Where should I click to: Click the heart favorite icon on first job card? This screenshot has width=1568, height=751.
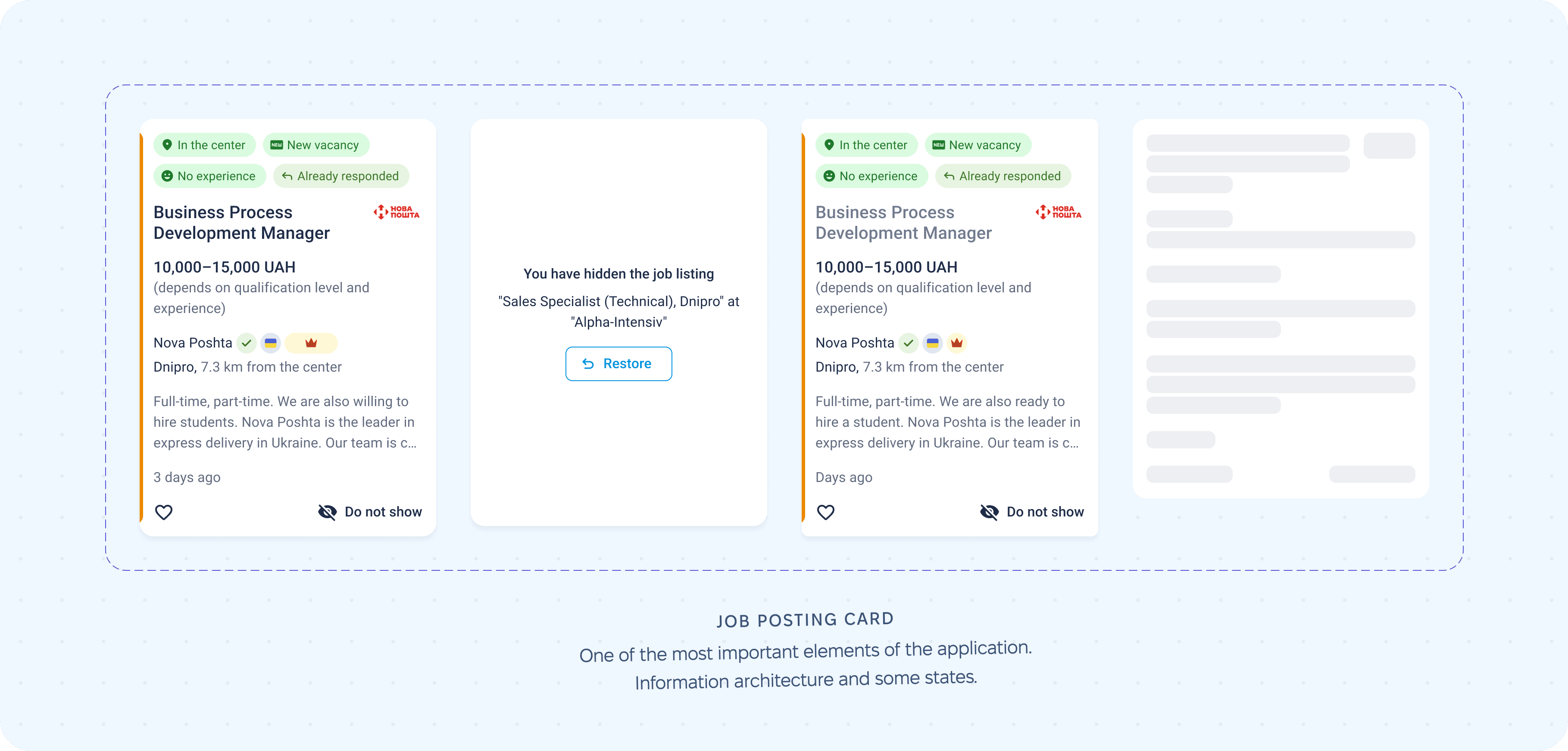point(164,512)
